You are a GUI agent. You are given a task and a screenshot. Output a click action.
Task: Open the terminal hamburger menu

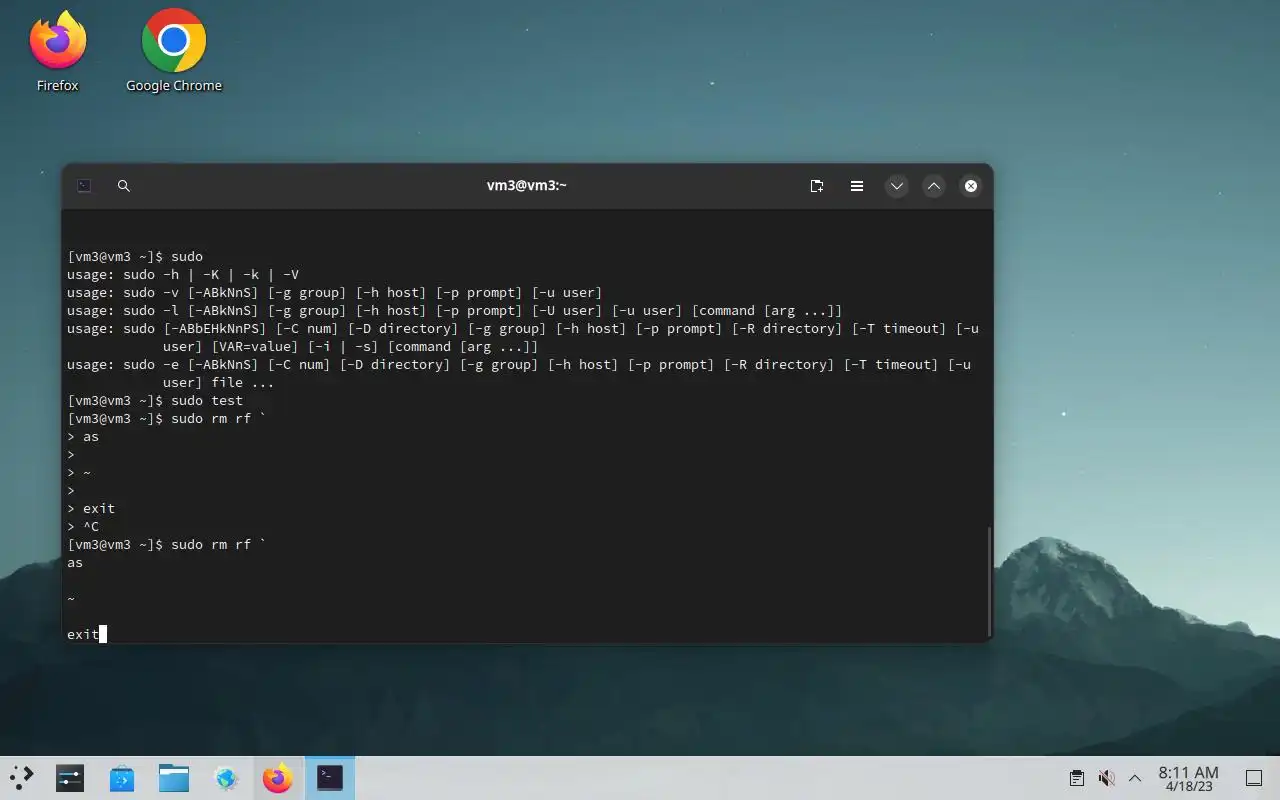857,186
